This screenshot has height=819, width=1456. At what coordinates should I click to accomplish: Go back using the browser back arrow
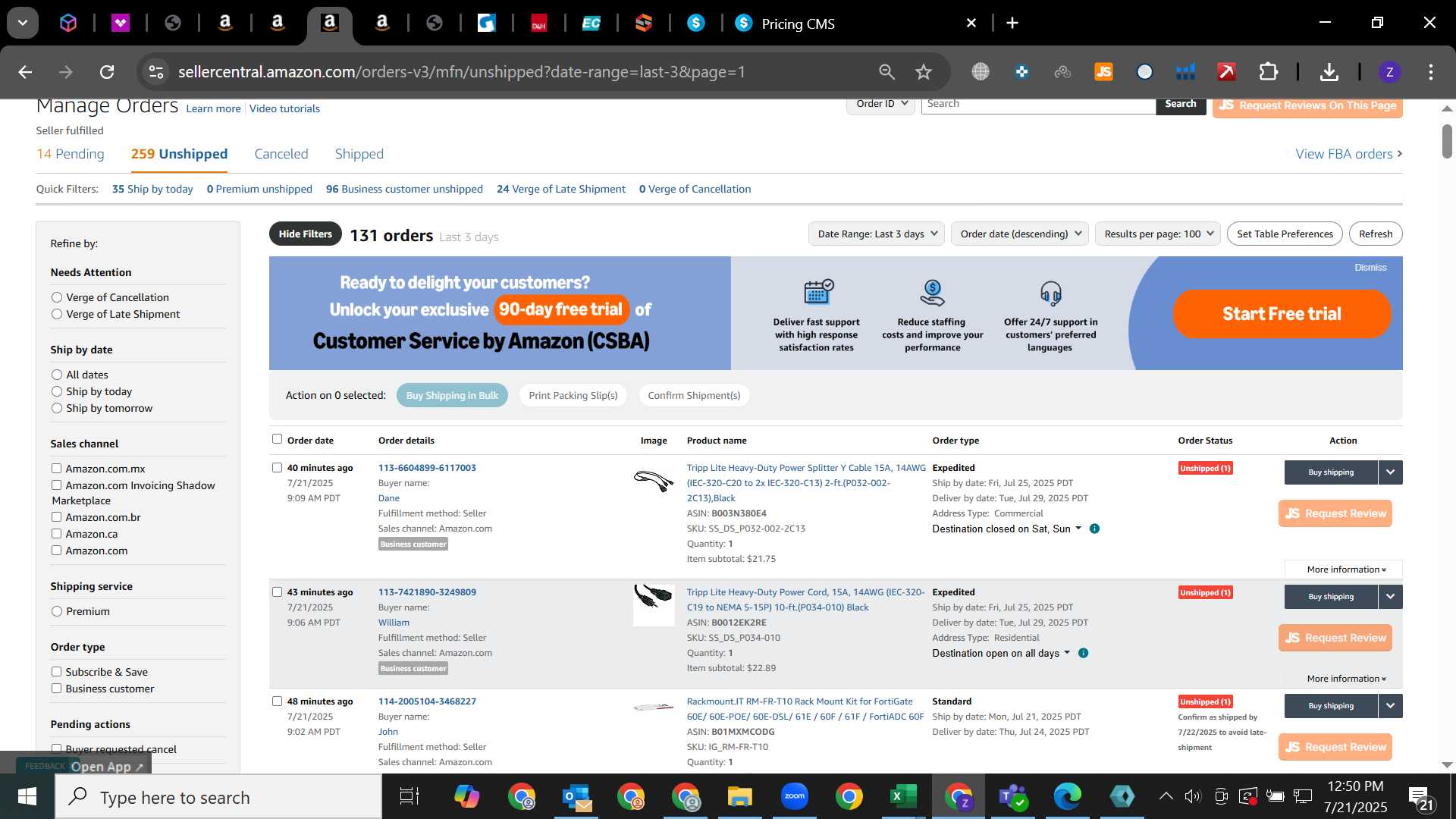pyautogui.click(x=25, y=72)
